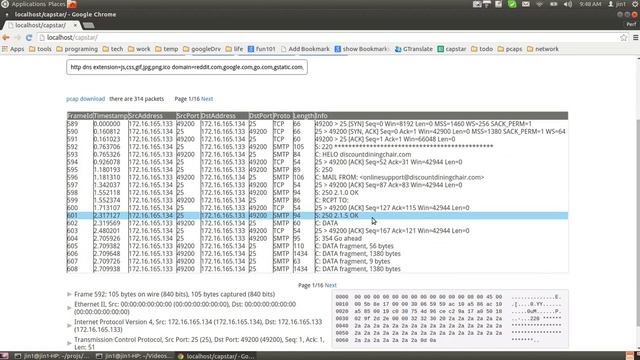Open the GTranslate bookmark
This screenshot has height=360, width=640.
click(x=414, y=49)
